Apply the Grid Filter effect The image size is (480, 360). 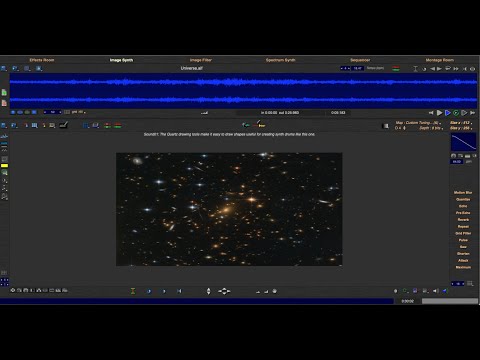point(463,233)
